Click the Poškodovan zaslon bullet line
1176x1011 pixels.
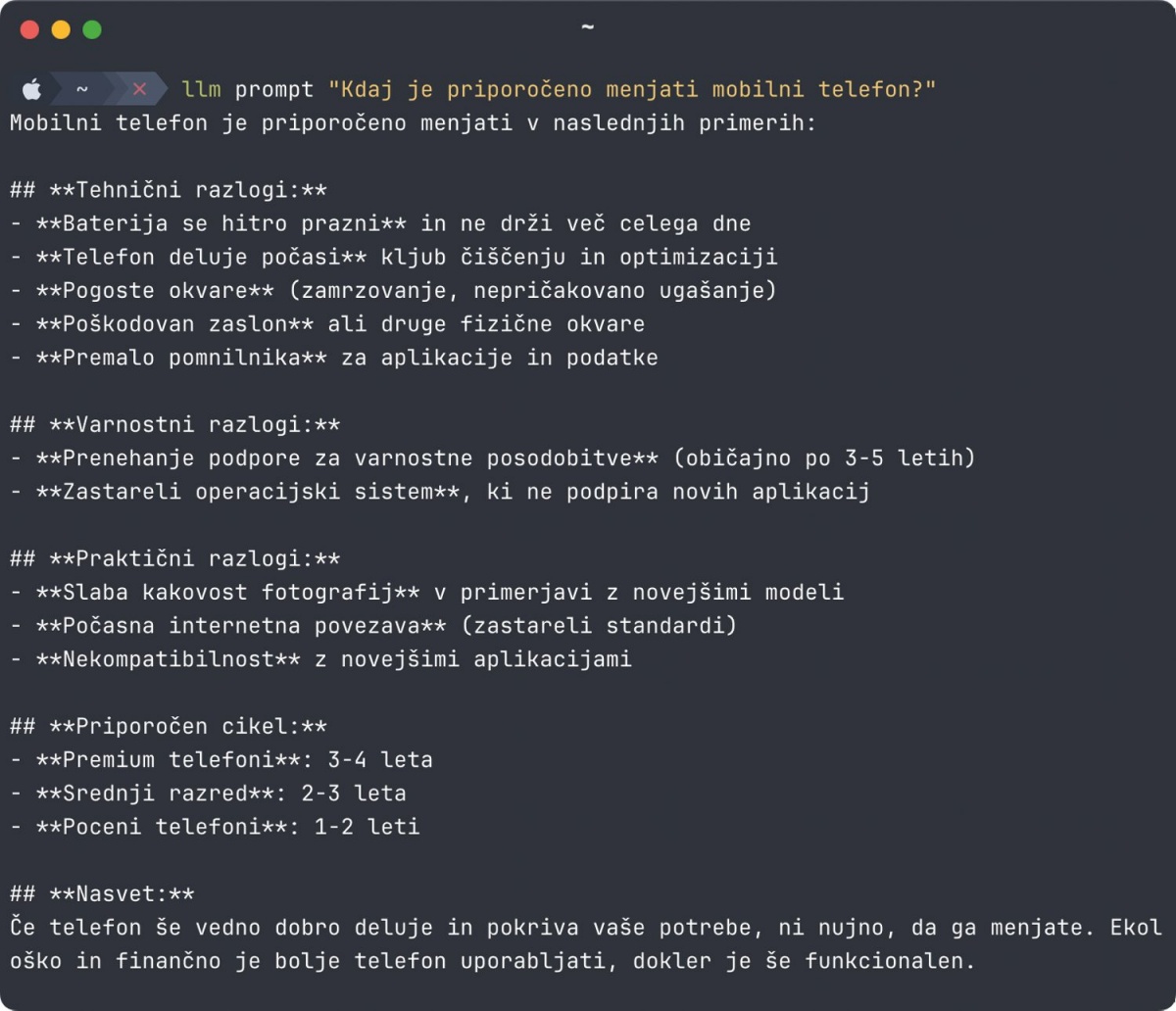(327, 323)
